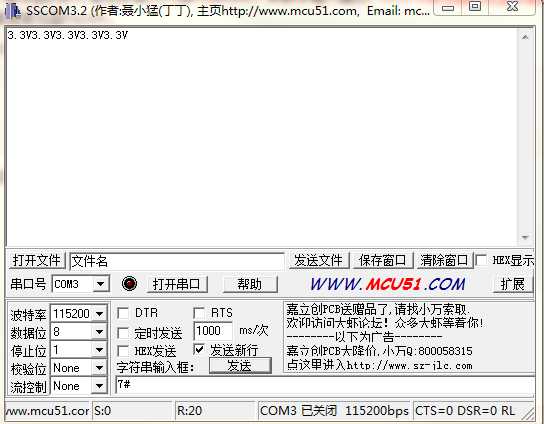Enable the HEX显示 checkbox

(481, 260)
